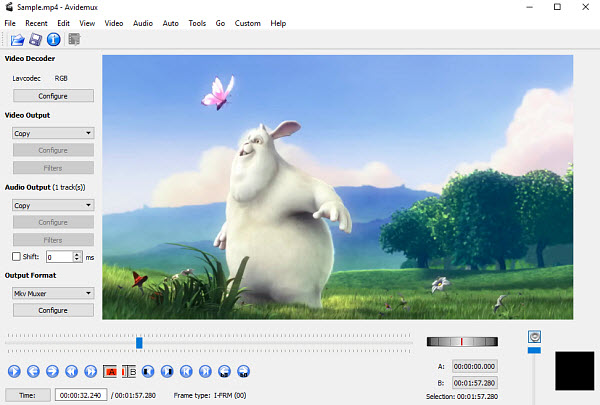Image resolution: width=600 pixels, height=405 pixels.
Task: Open the Edit menu
Action: [x=64, y=23]
